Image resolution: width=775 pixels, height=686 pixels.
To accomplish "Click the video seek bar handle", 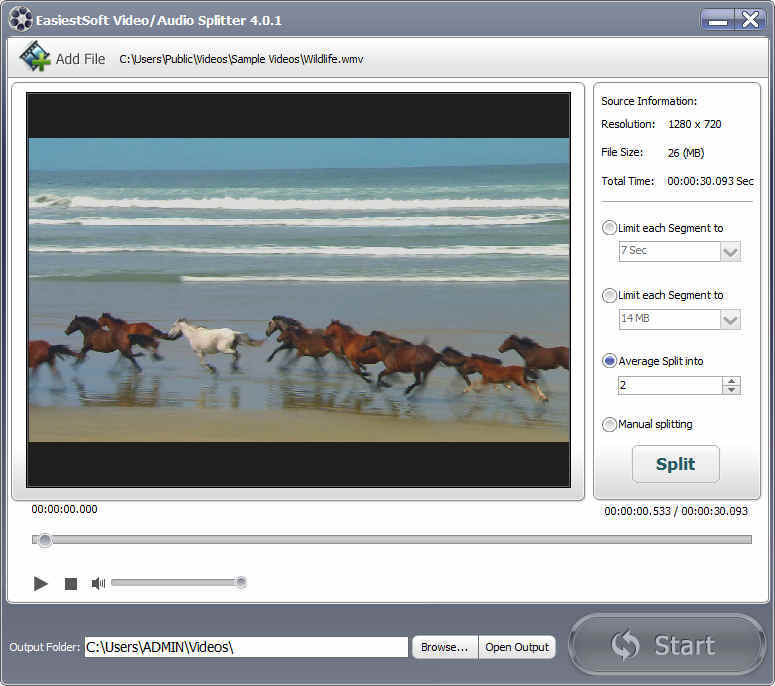I will click(44, 540).
